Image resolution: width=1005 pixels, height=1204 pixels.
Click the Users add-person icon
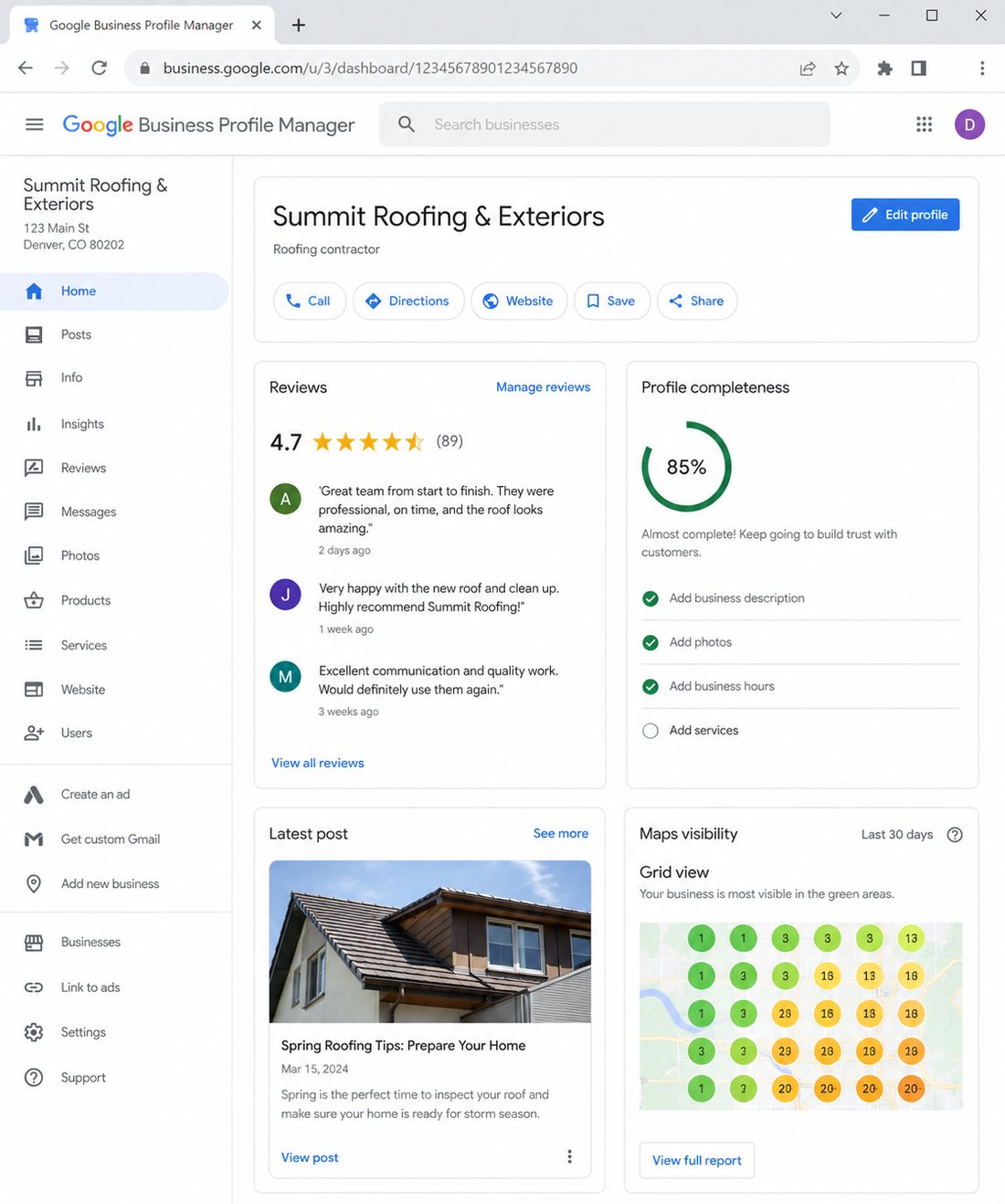pyautogui.click(x=34, y=733)
